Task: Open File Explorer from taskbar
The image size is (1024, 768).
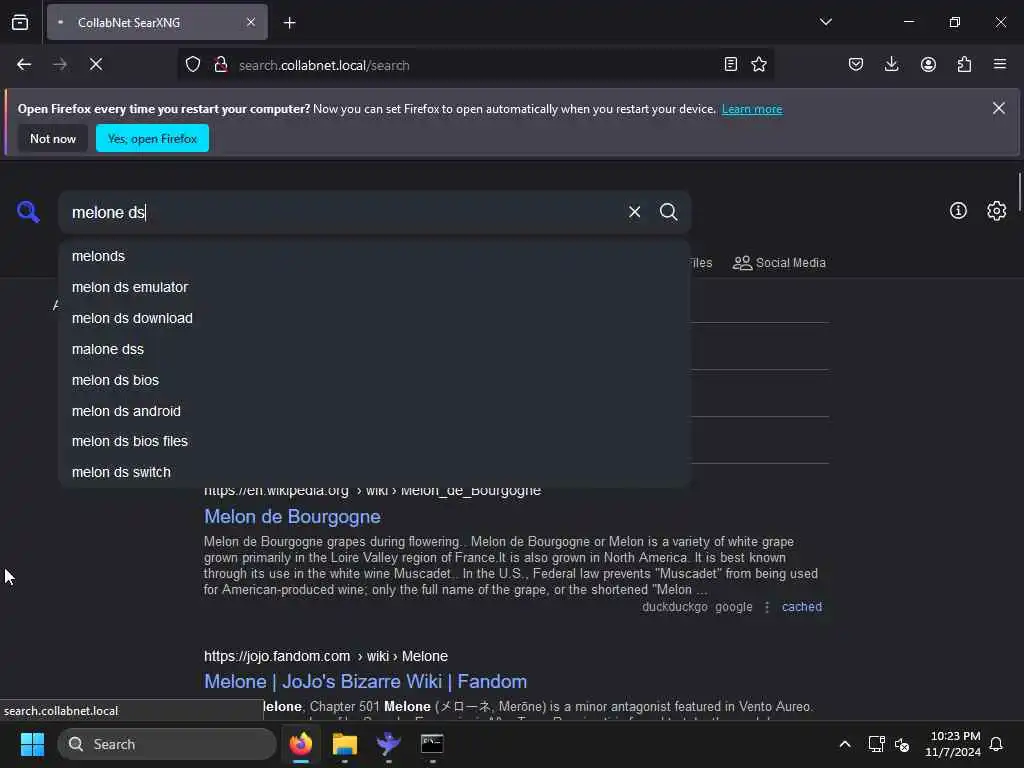Action: [x=345, y=744]
